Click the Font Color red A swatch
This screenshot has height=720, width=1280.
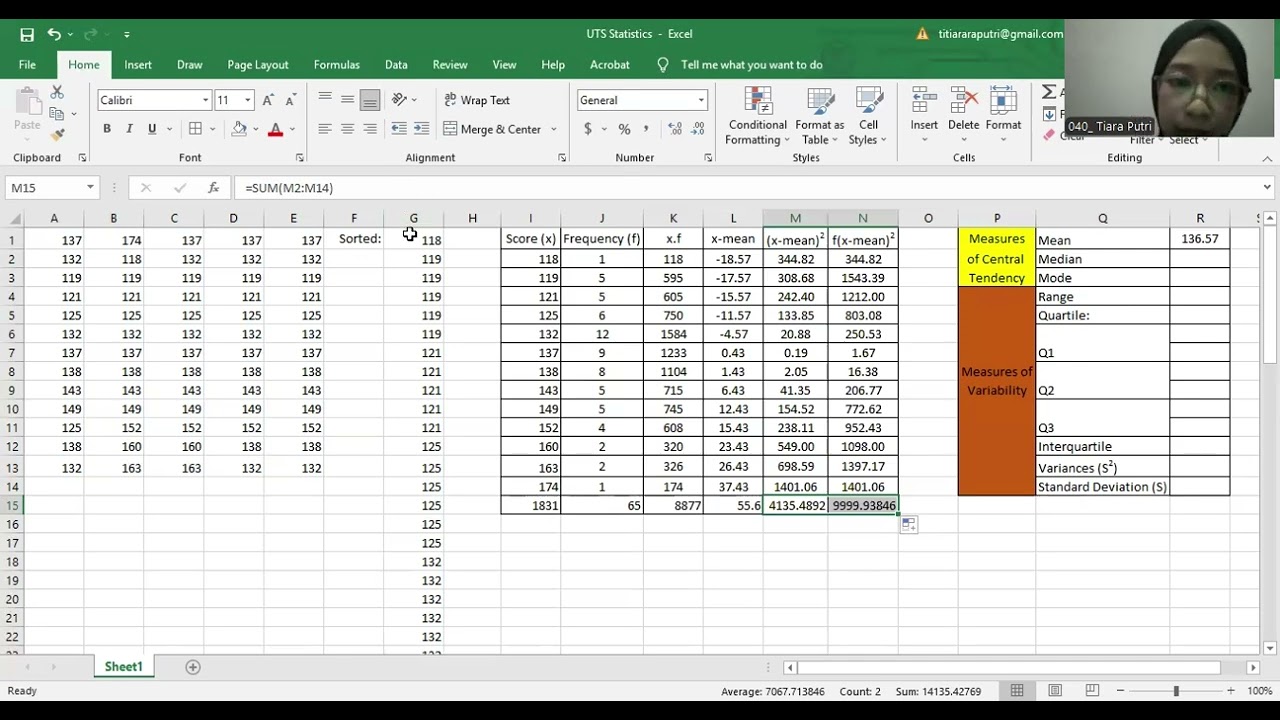coord(275,129)
